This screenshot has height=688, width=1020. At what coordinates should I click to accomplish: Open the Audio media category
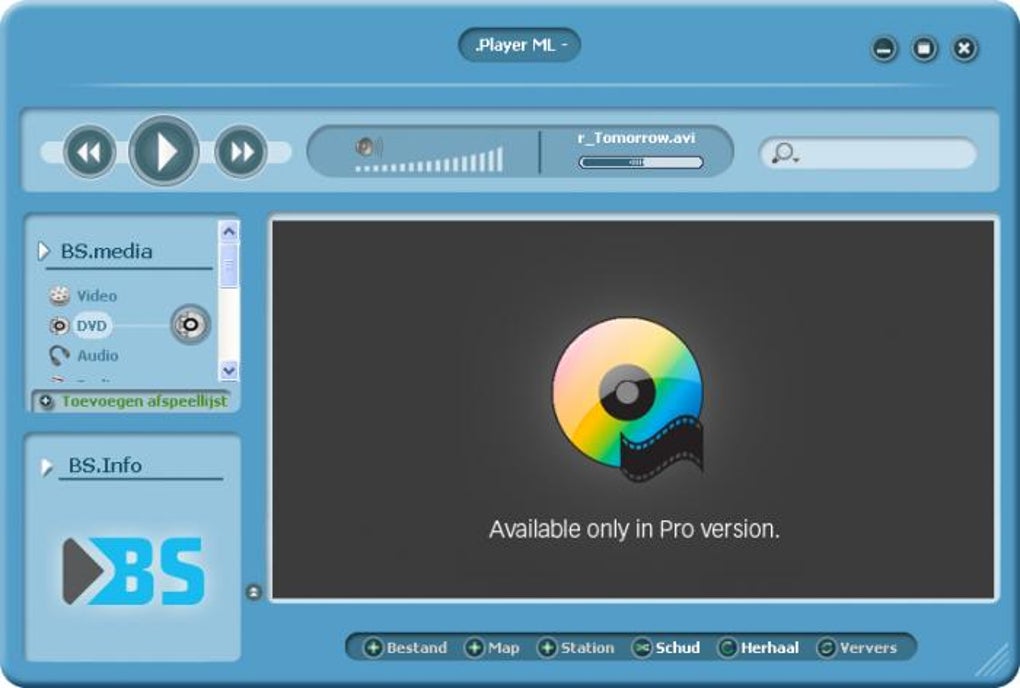coord(98,356)
